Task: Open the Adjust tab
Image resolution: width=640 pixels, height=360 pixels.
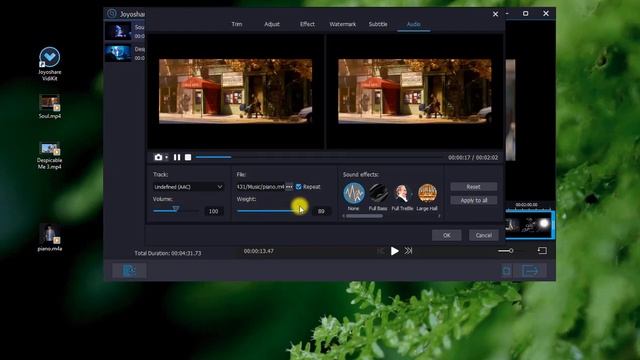Action: click(272, 24)
